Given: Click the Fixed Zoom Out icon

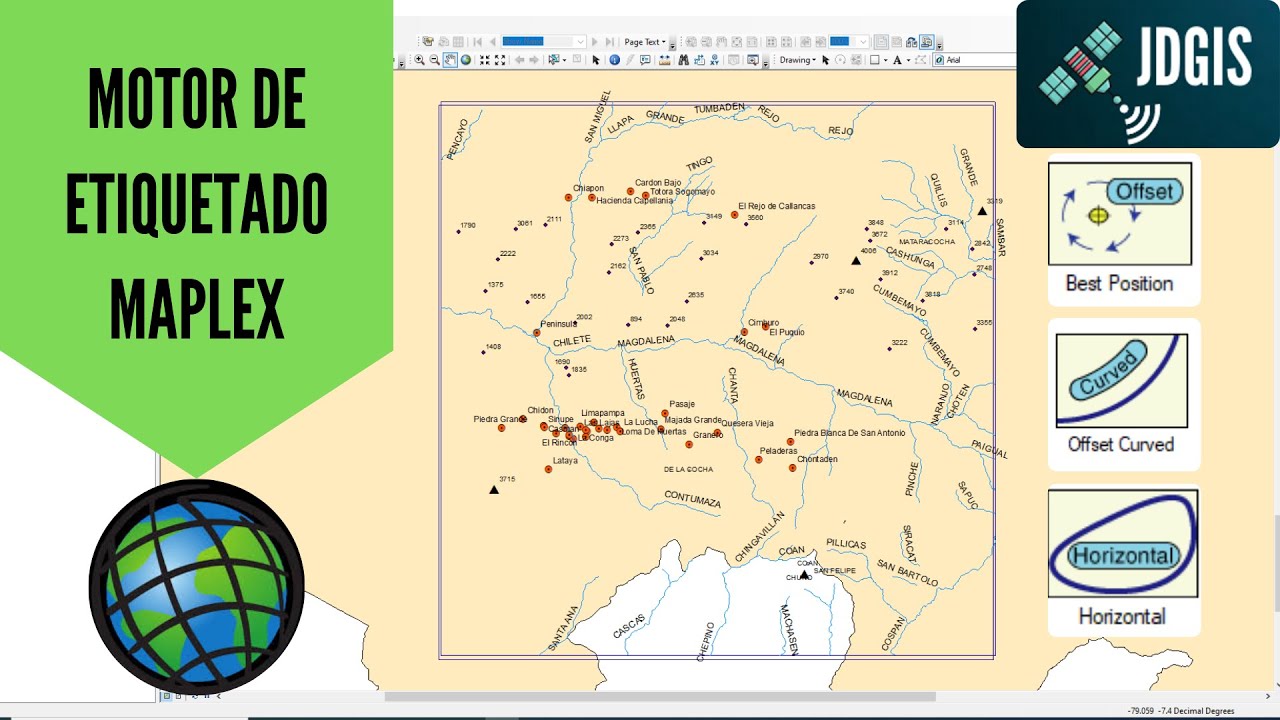Looking at the screenshot, I should (500, 60).
